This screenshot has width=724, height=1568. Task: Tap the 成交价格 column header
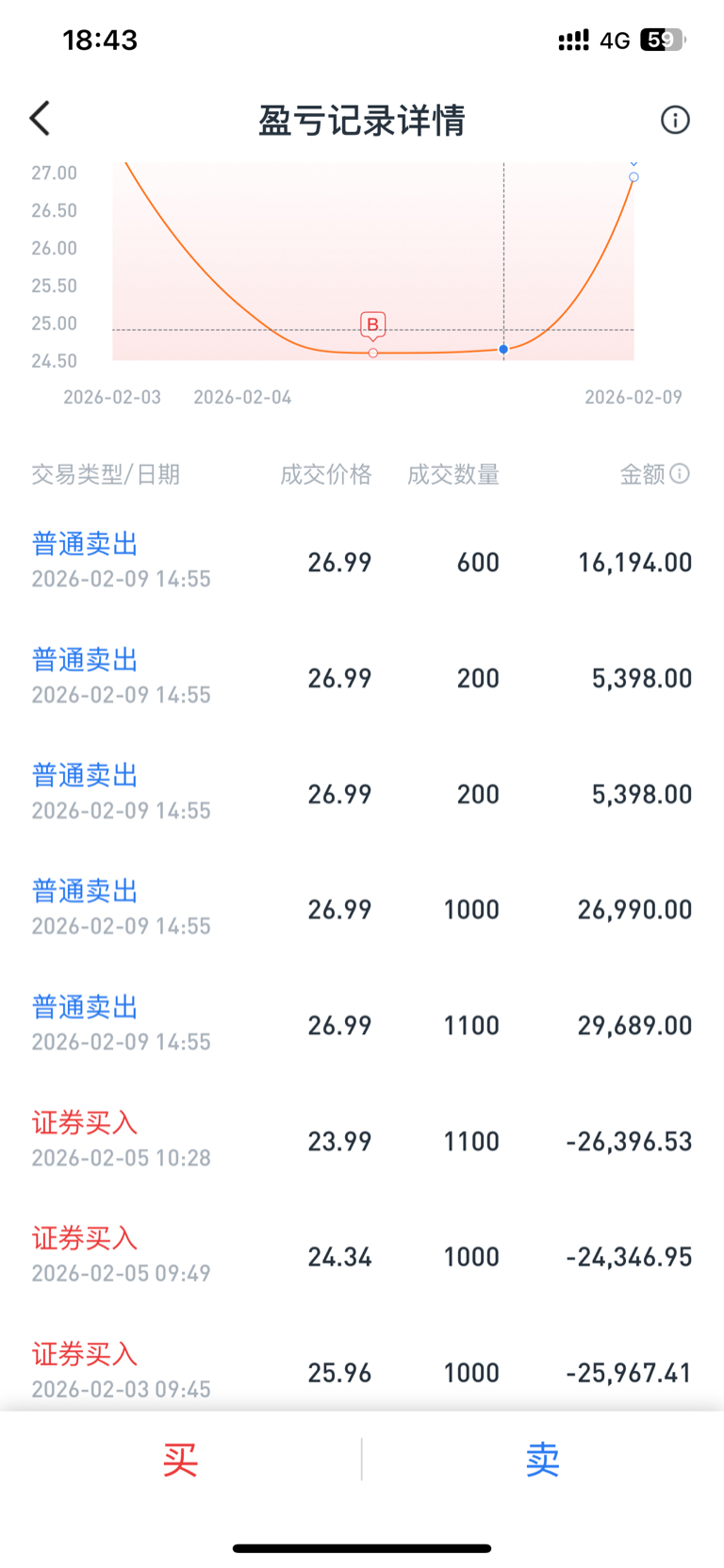click(326, 474)
